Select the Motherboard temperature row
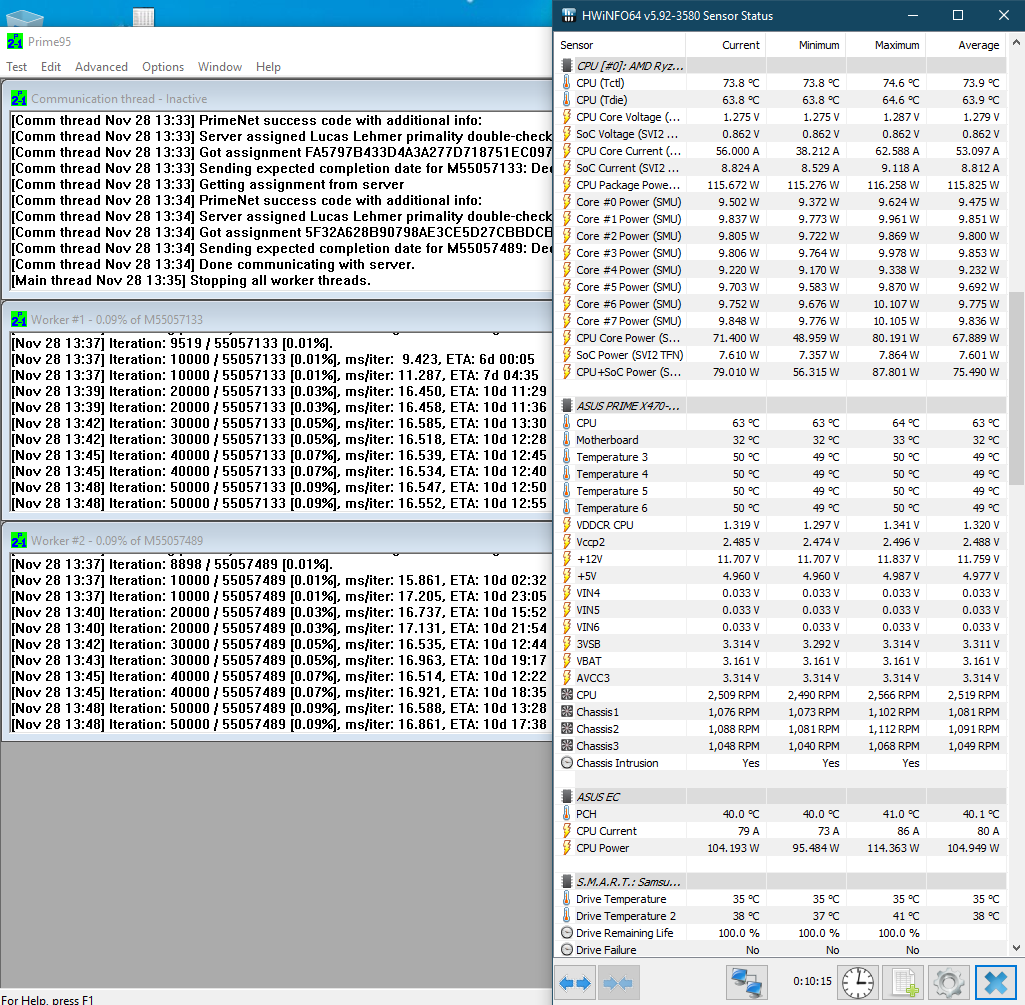This screenshot has height=1005, width=1025. click(x=781, y=440)
